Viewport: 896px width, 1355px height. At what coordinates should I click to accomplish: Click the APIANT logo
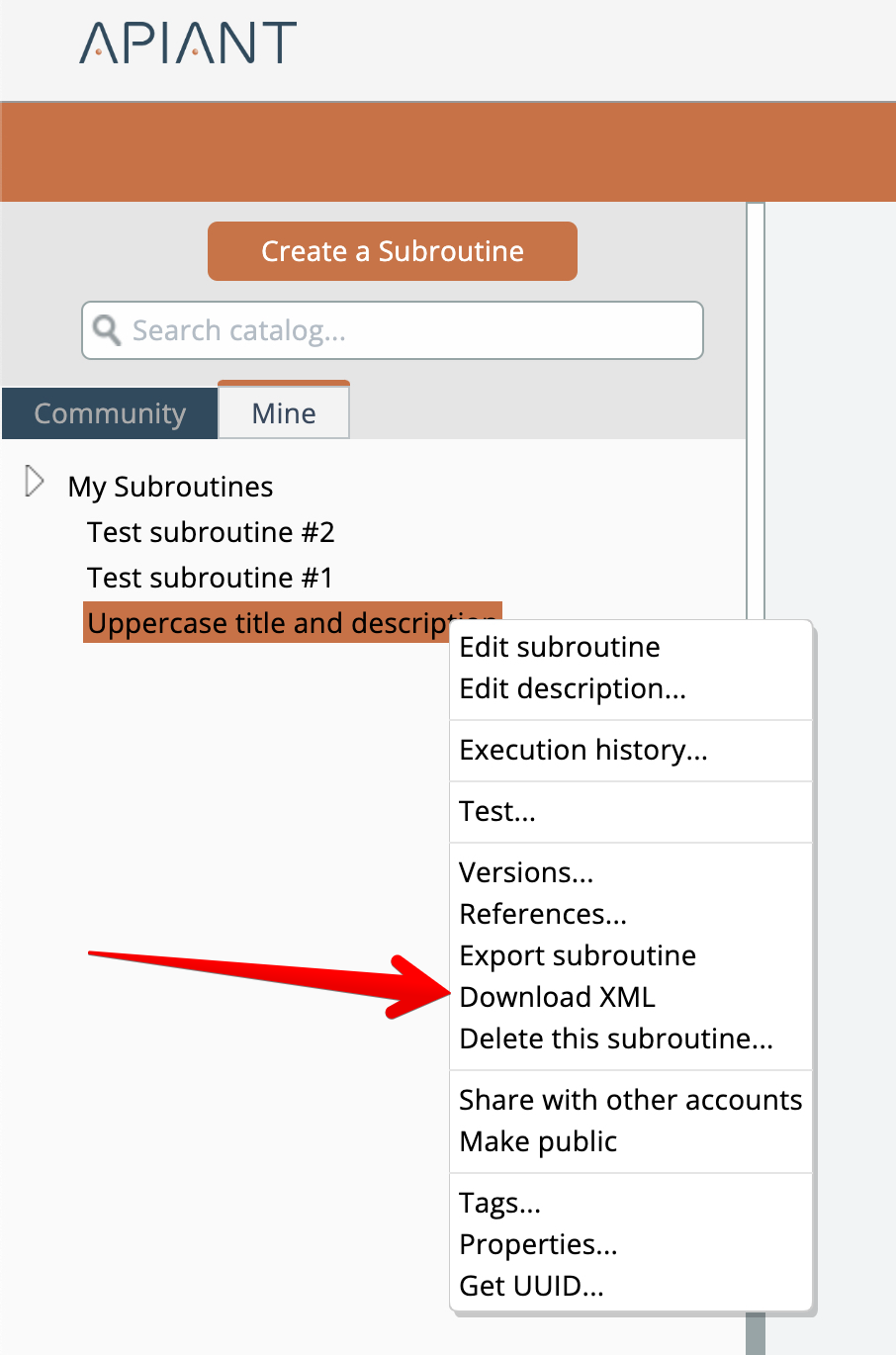pyautogui.click(x=188, y=44)
